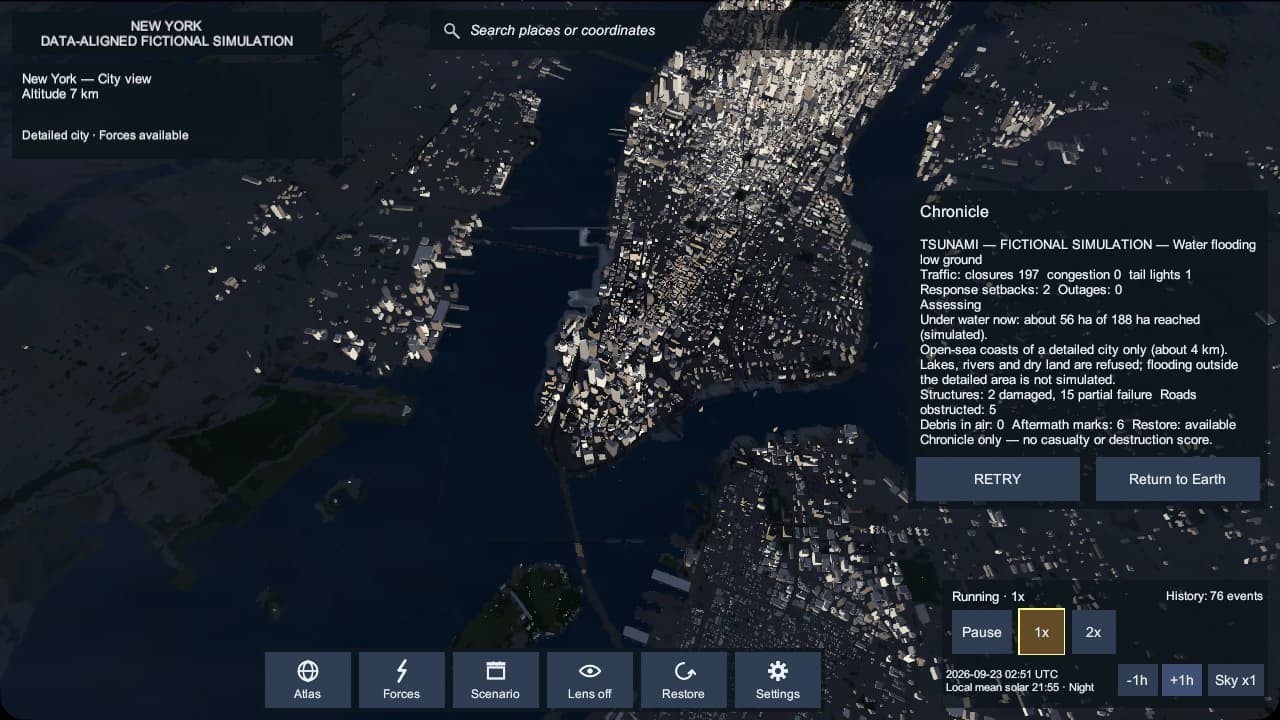Click the Chronicle only — no casualty line
This screenshot has width=1280, height=720.
coord(1066,440)
